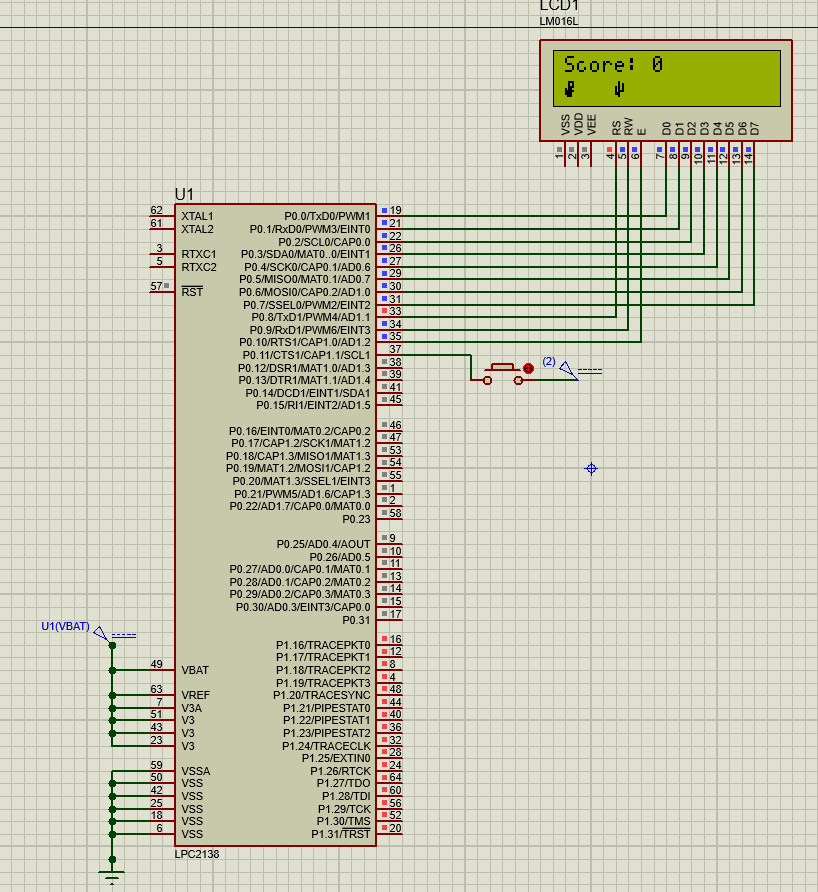Click the P0.2/SCL0/CAP0.0 pin name
The height and width of the screenshot is (892, 818).
[324, 242]
